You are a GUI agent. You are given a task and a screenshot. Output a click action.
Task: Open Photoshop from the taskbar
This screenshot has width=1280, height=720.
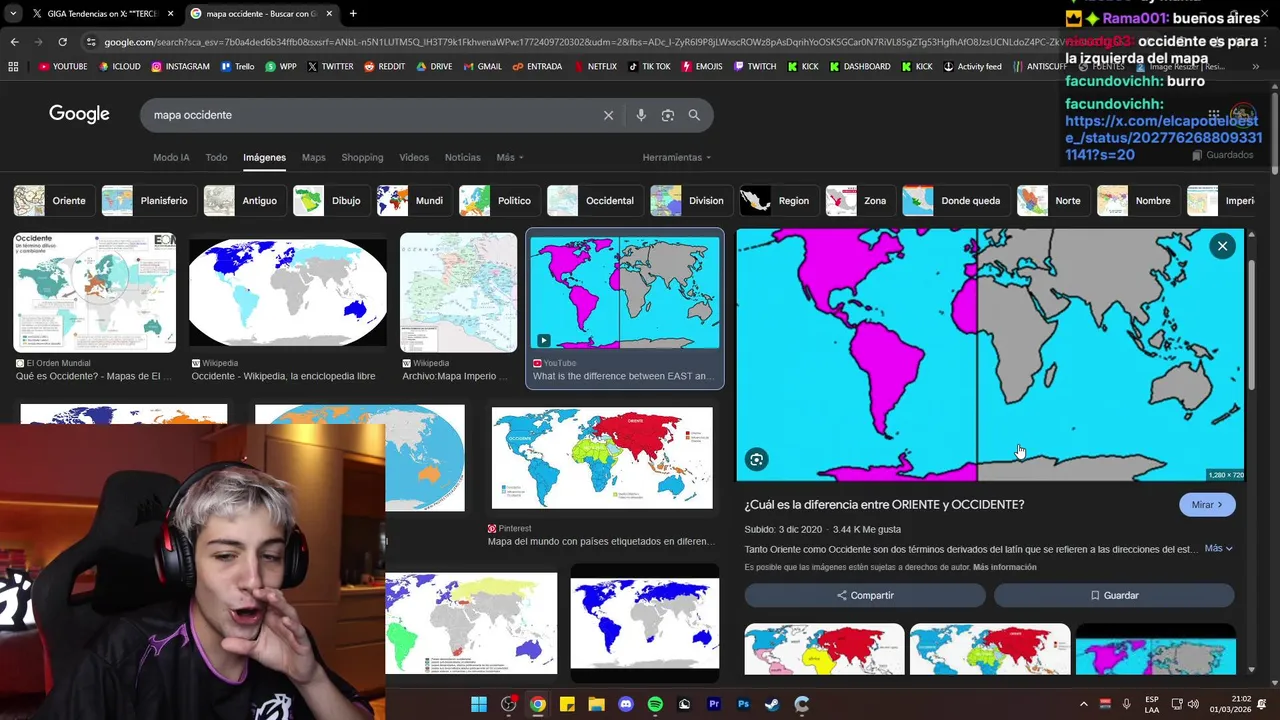pyautogui.click(x=743, y=704)
